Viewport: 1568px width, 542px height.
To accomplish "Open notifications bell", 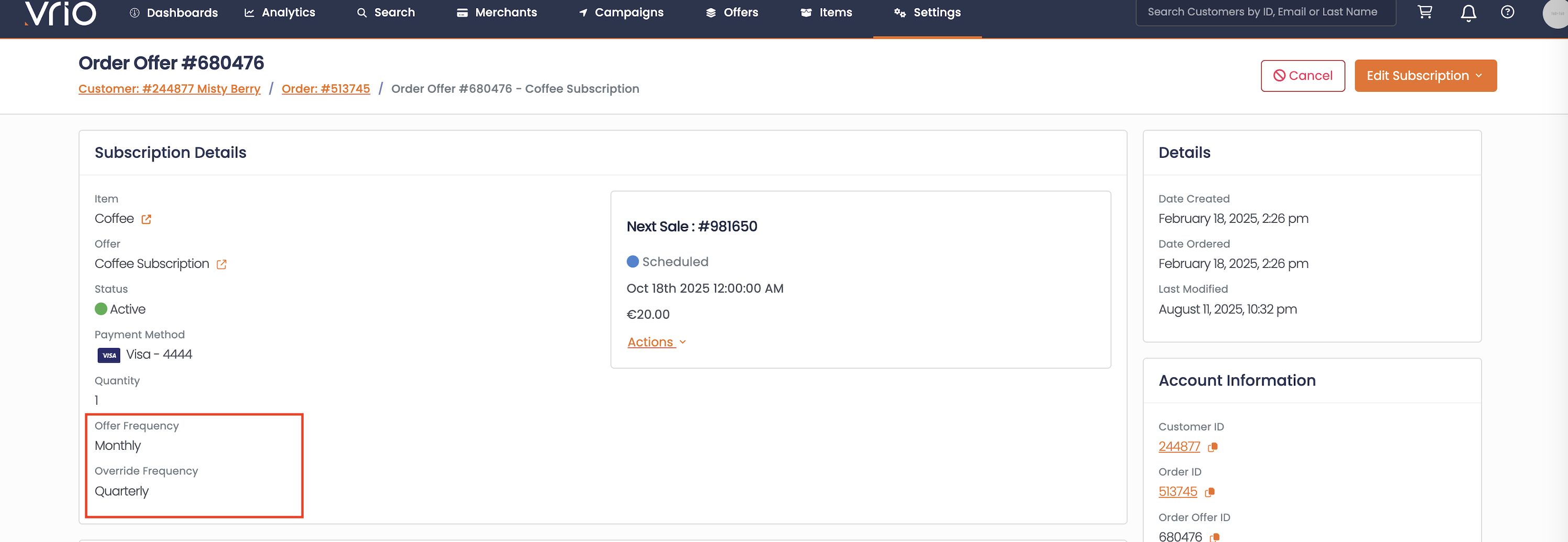I will click(x=1468, y=13).
